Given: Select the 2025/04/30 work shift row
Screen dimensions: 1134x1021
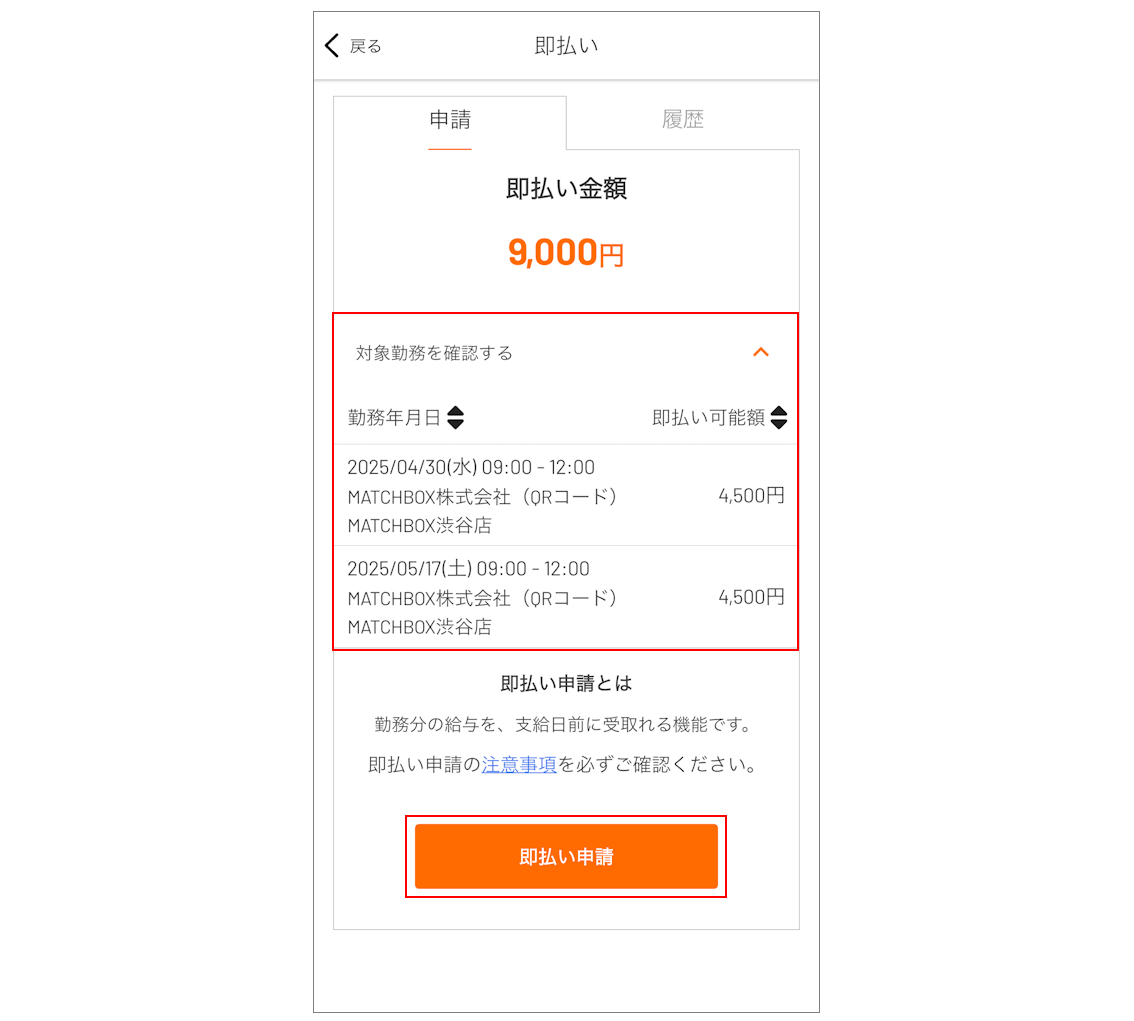Looking at the screenshot, I should [x=566, y=495].
